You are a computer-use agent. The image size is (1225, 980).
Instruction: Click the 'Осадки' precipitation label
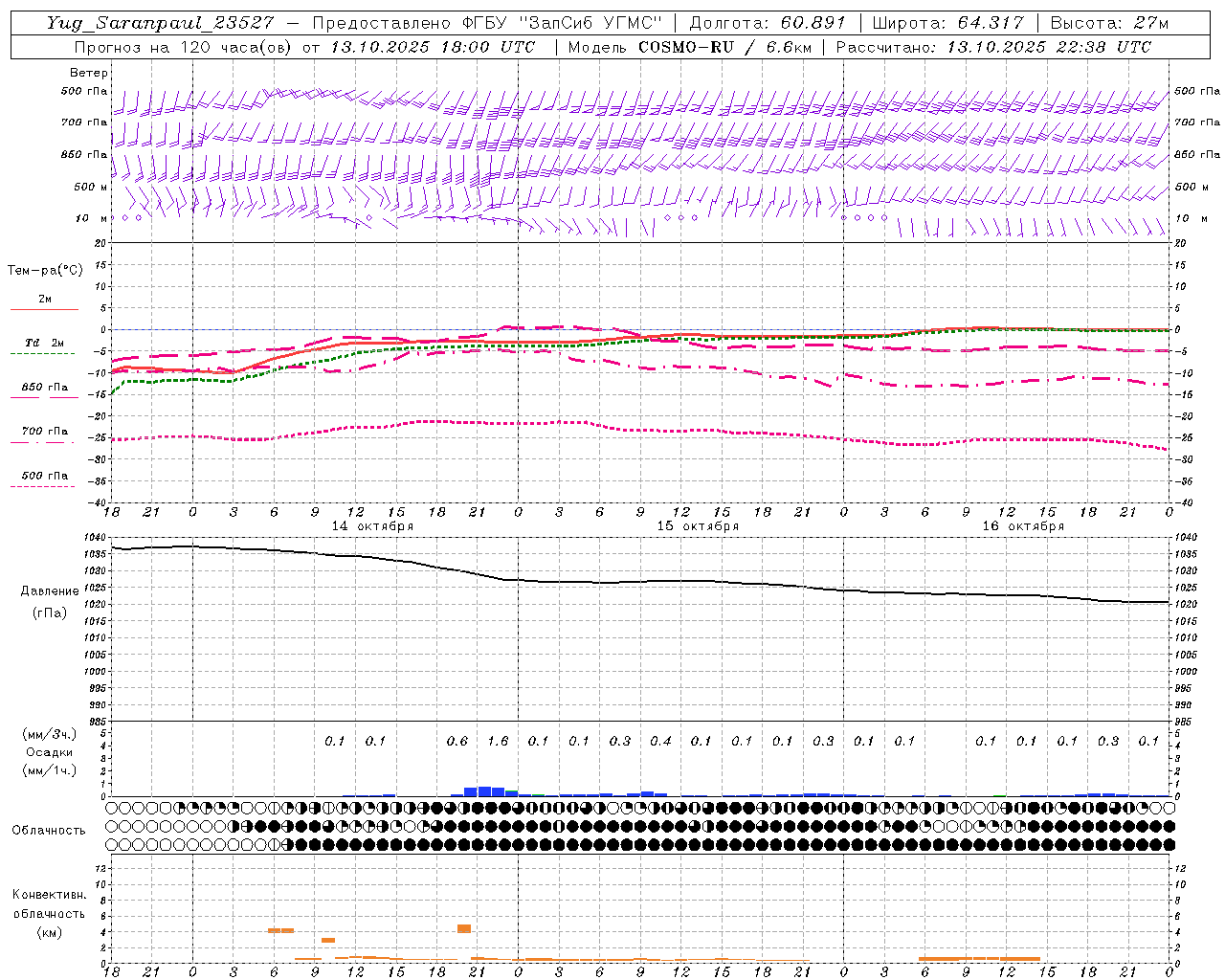point(50,752)
